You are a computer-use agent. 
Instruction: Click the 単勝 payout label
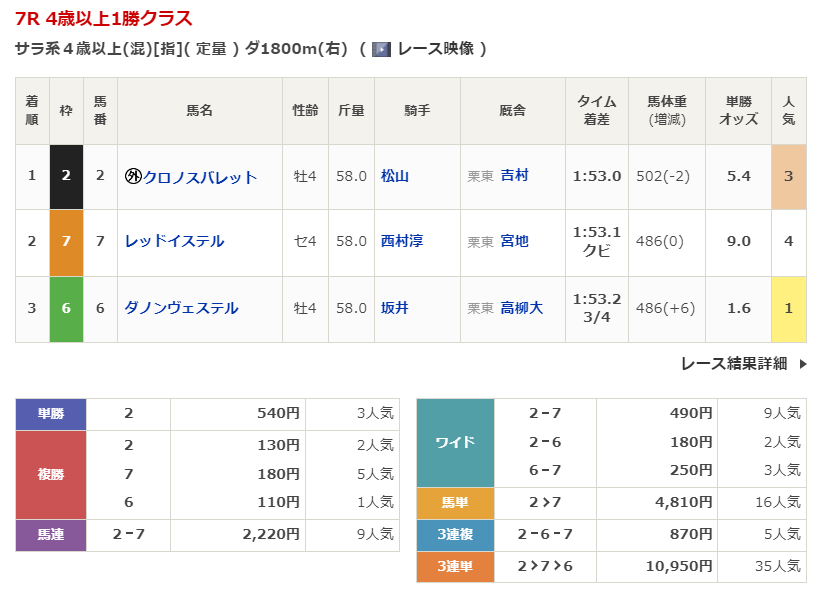pyautogui.click(x=51, y=413)
